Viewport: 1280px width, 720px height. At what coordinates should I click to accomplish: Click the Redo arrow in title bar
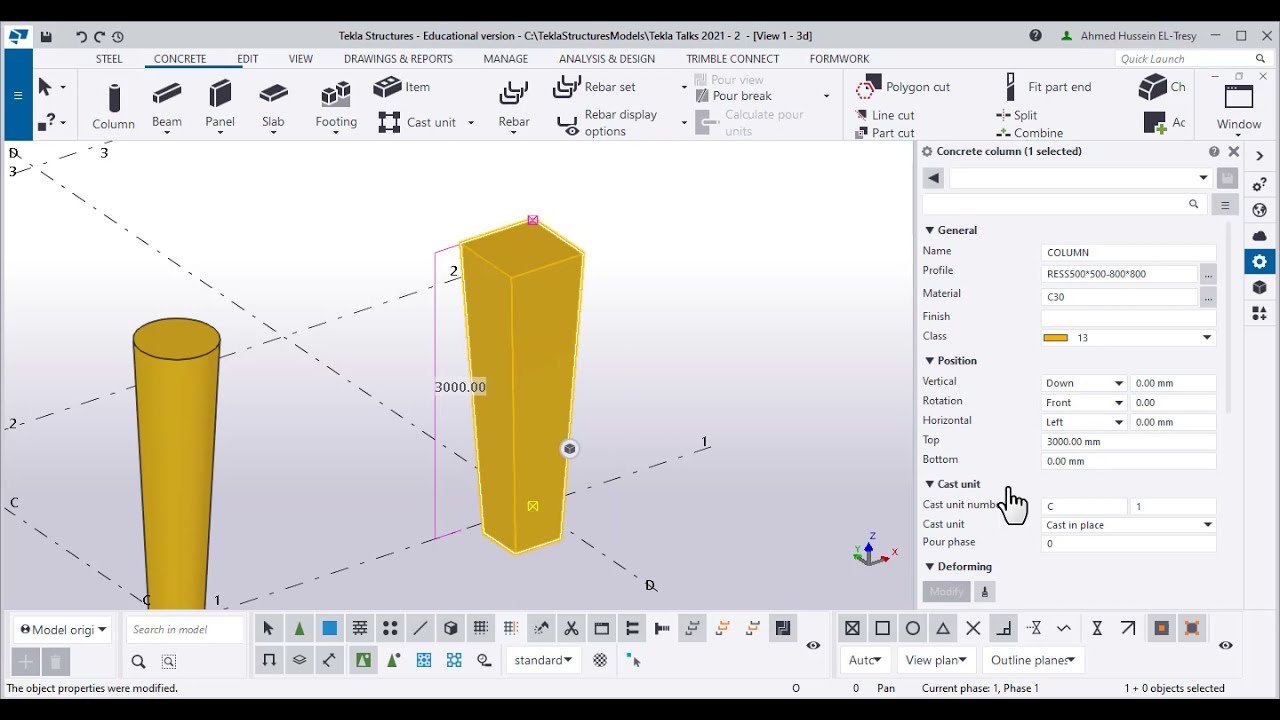click(x=99, y=36)
